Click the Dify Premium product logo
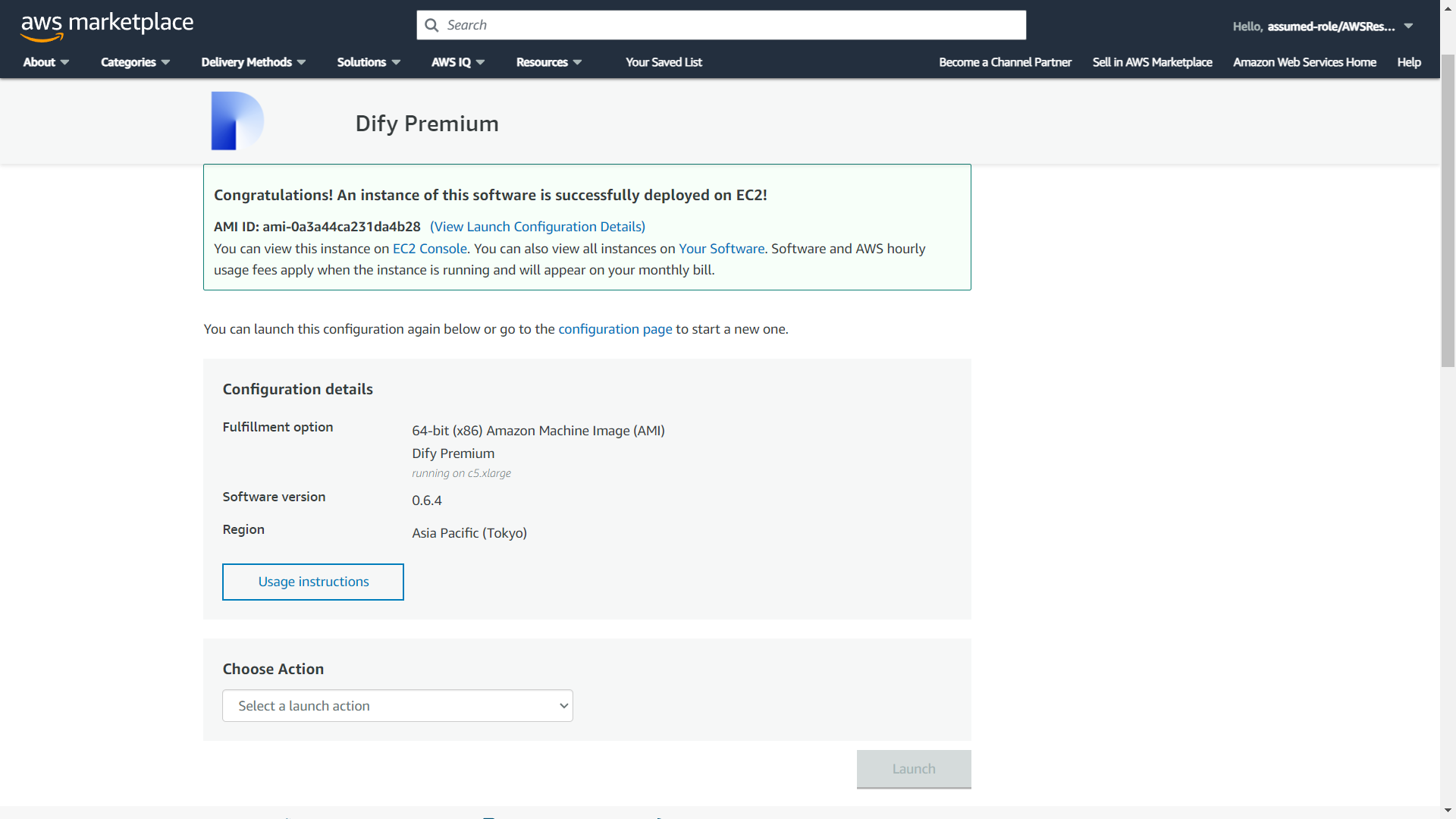The height and width of the screenshot is (819, 1456). tap(237, 121)
